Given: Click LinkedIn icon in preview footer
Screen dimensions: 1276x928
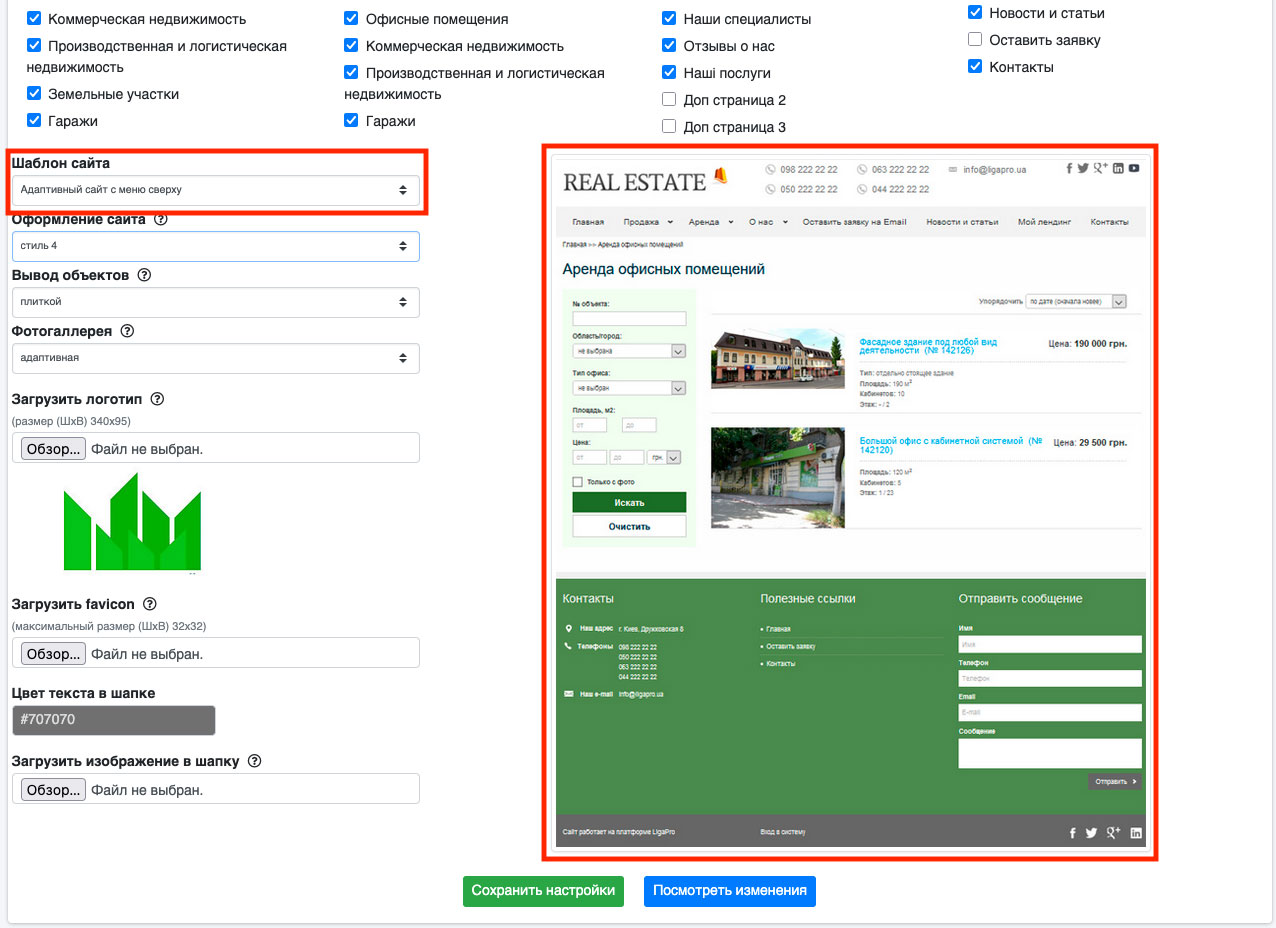Looking at the screenshot, I should [1136, 833].
